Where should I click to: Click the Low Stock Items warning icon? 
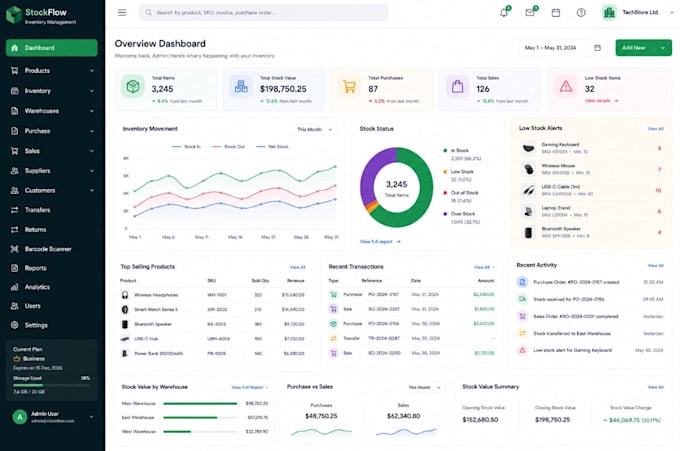(566, 86)
